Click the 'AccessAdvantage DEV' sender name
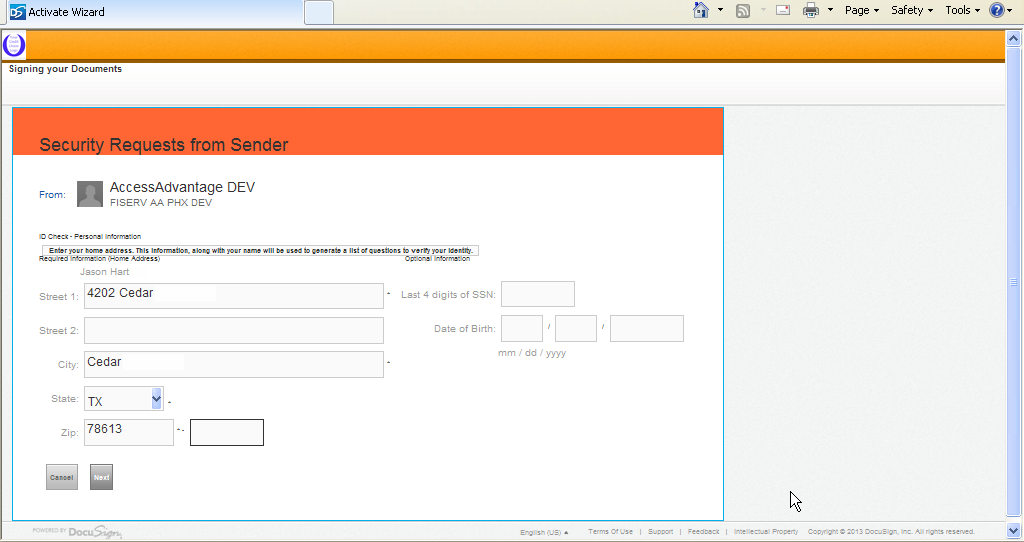Screen dimensions: 1024x542 (x=182, y=187)
